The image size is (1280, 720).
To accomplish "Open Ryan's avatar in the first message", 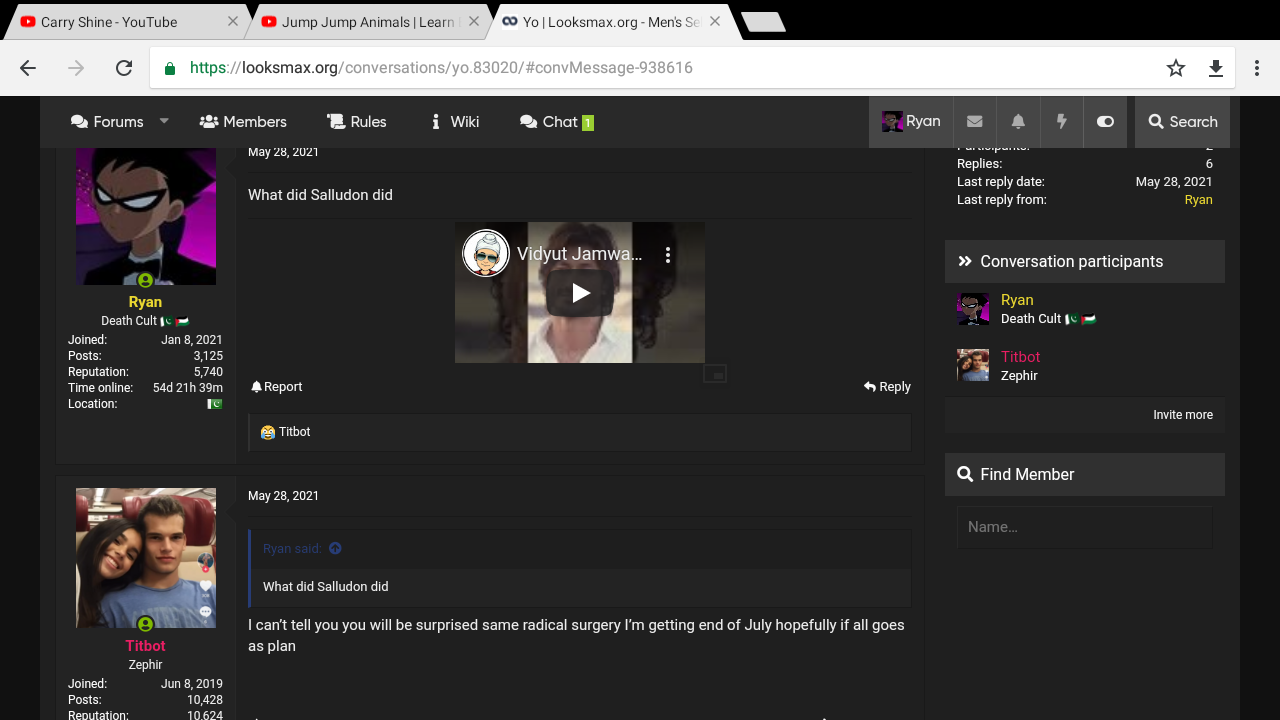I will click(146, 215).
